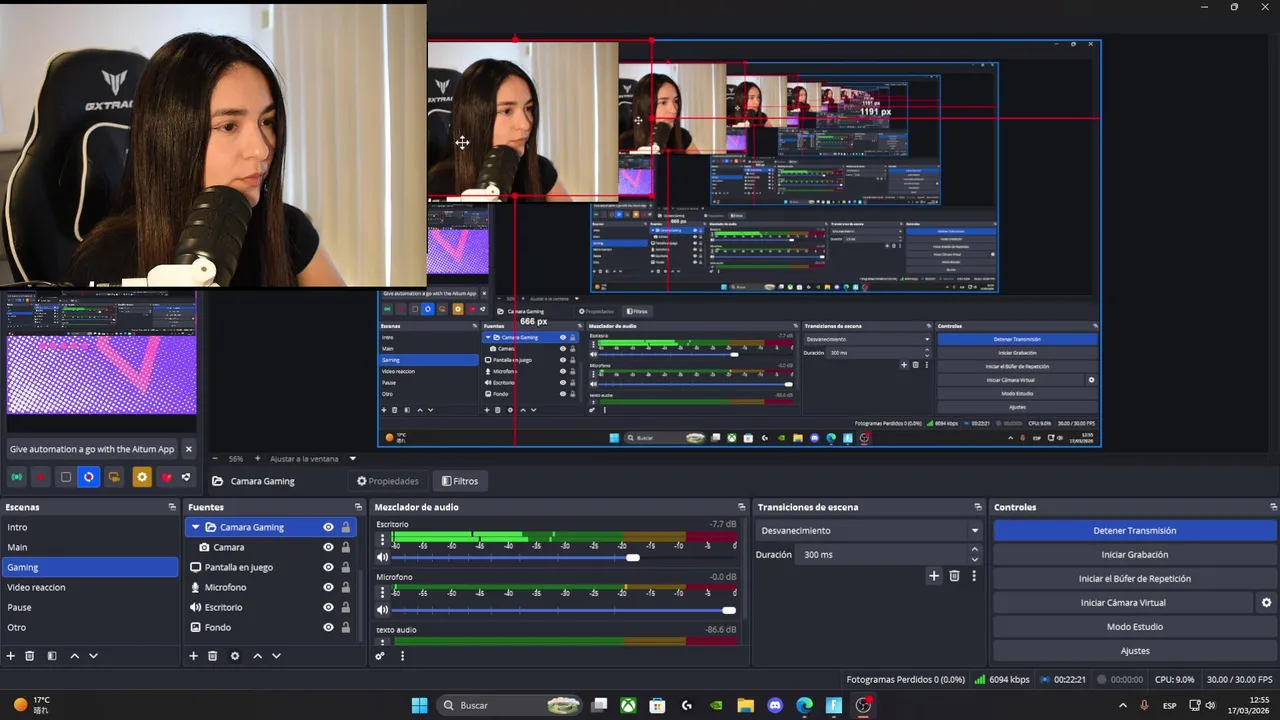Click the red heart icon in Aitum toolbar
The width and height of the screenshot is (1280, 720).
167,477
